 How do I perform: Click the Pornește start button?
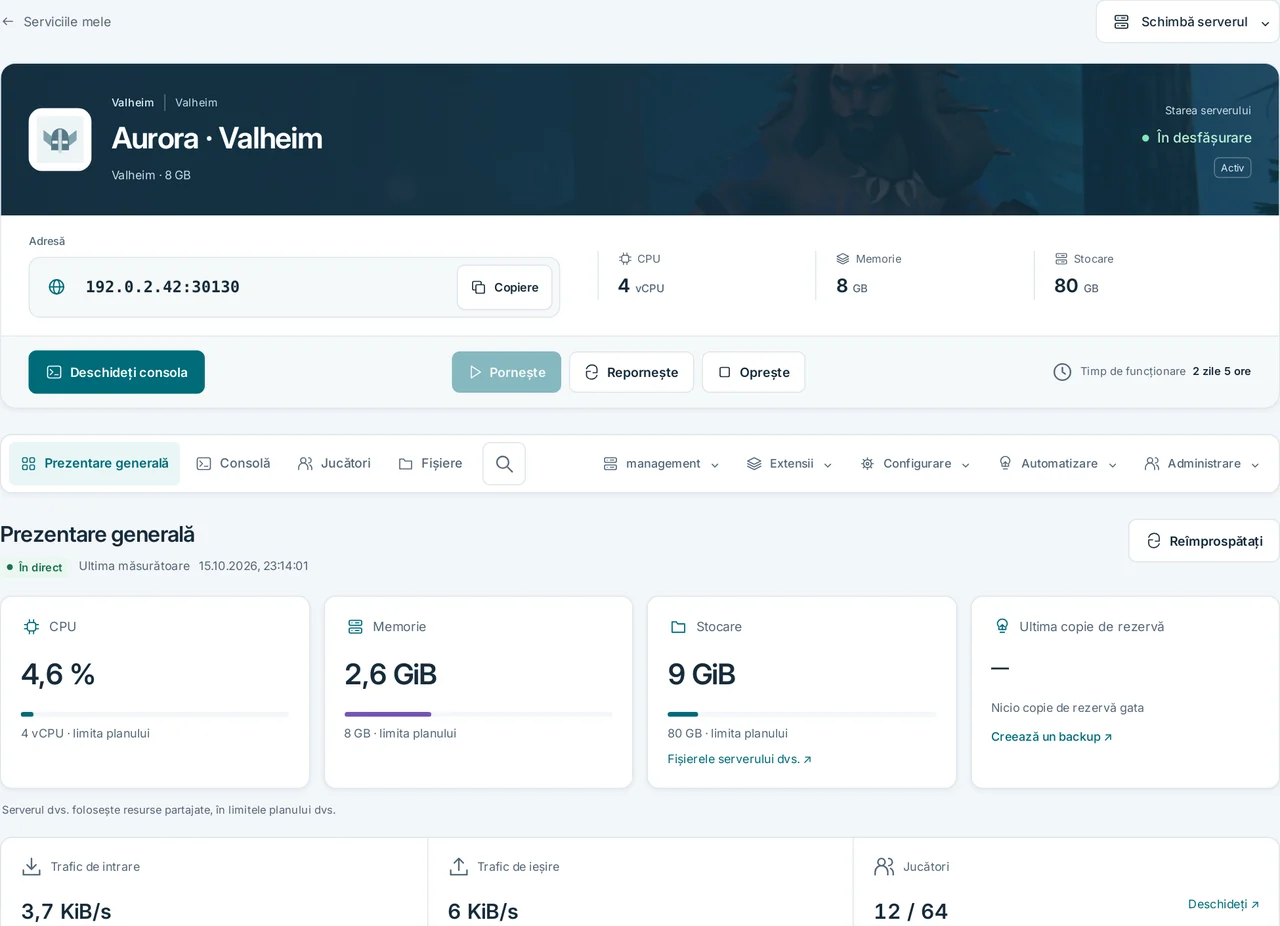[506, 372]
